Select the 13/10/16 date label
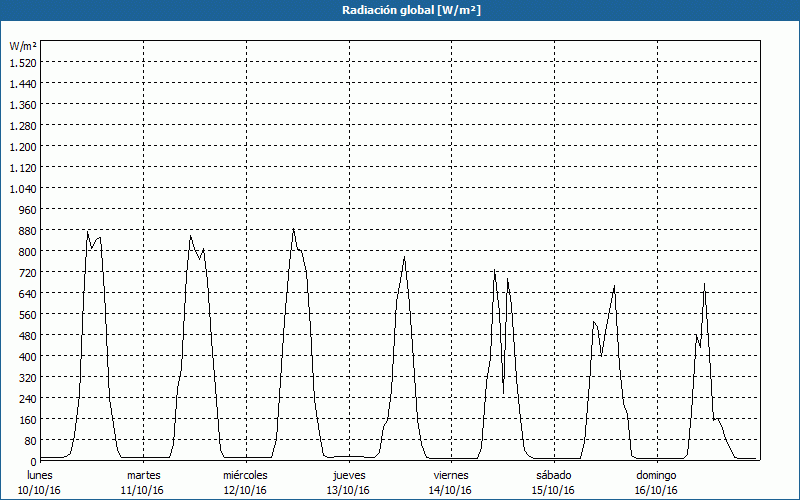The width and height of the screenshot is (800, 500). (x=348, y=490)
